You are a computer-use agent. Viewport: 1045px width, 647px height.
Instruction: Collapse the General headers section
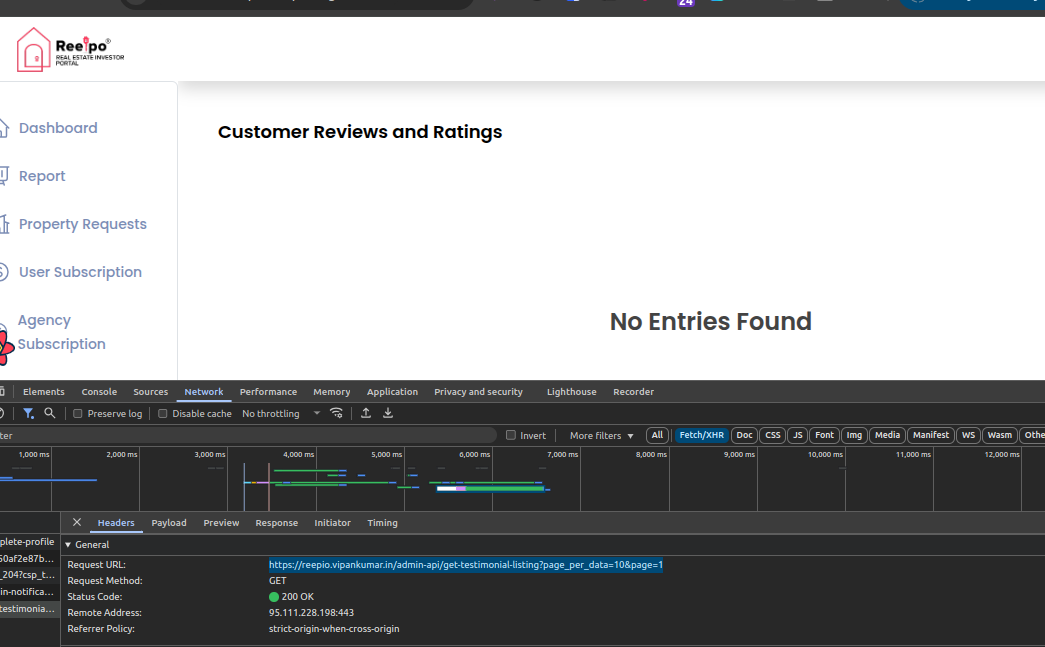pos(69,545)
